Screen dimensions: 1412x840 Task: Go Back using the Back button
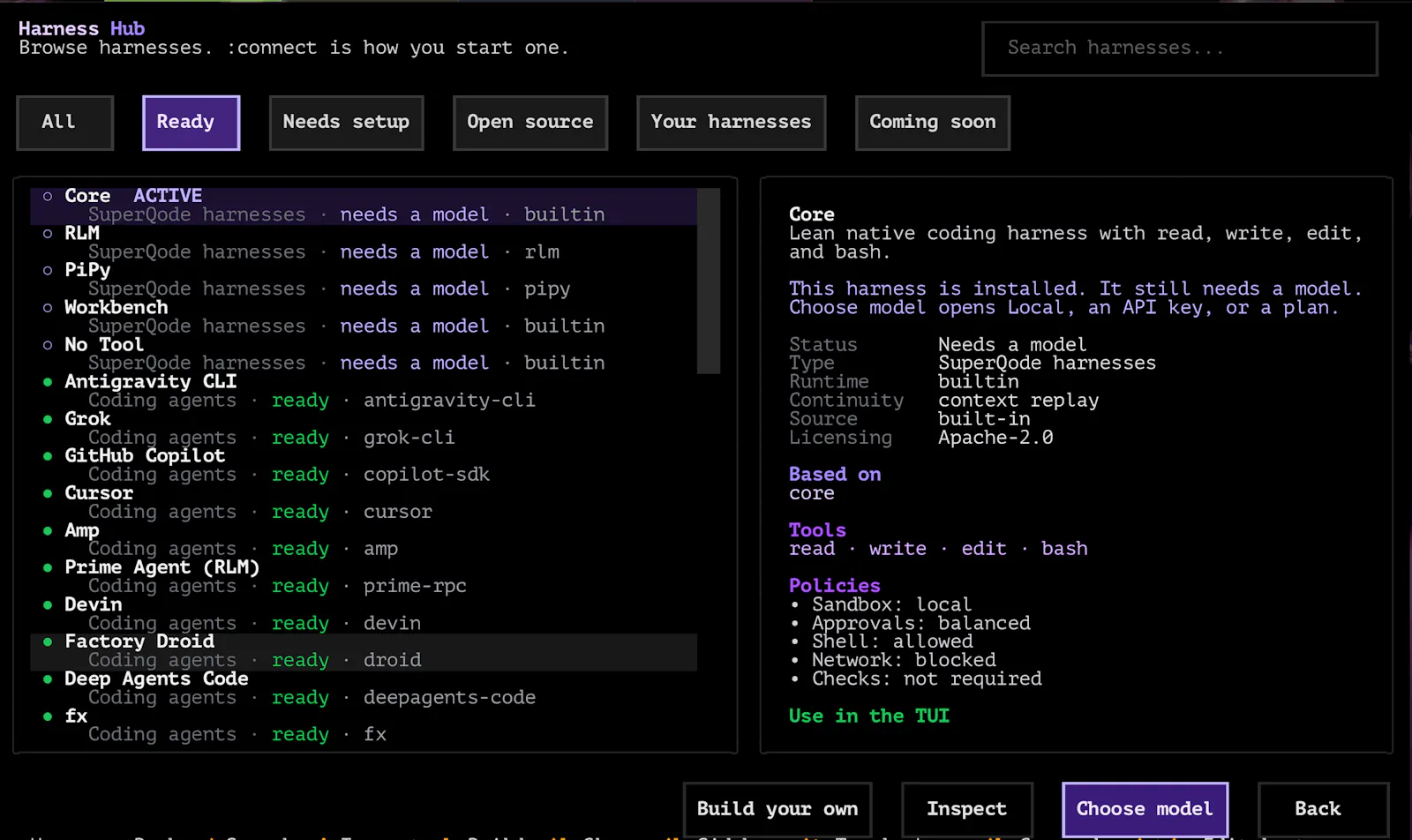(x=1323, y=809)
